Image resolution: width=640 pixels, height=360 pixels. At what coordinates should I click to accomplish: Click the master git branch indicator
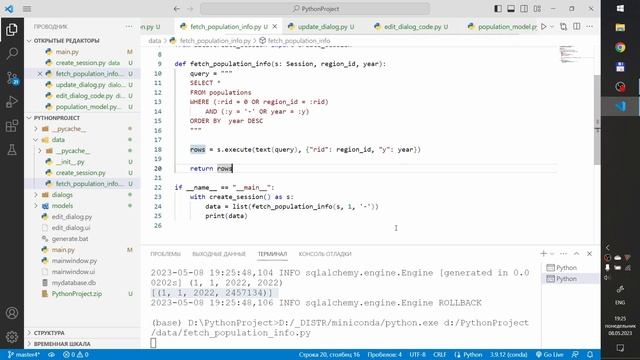pyautogui.click(x=24, y=355)
